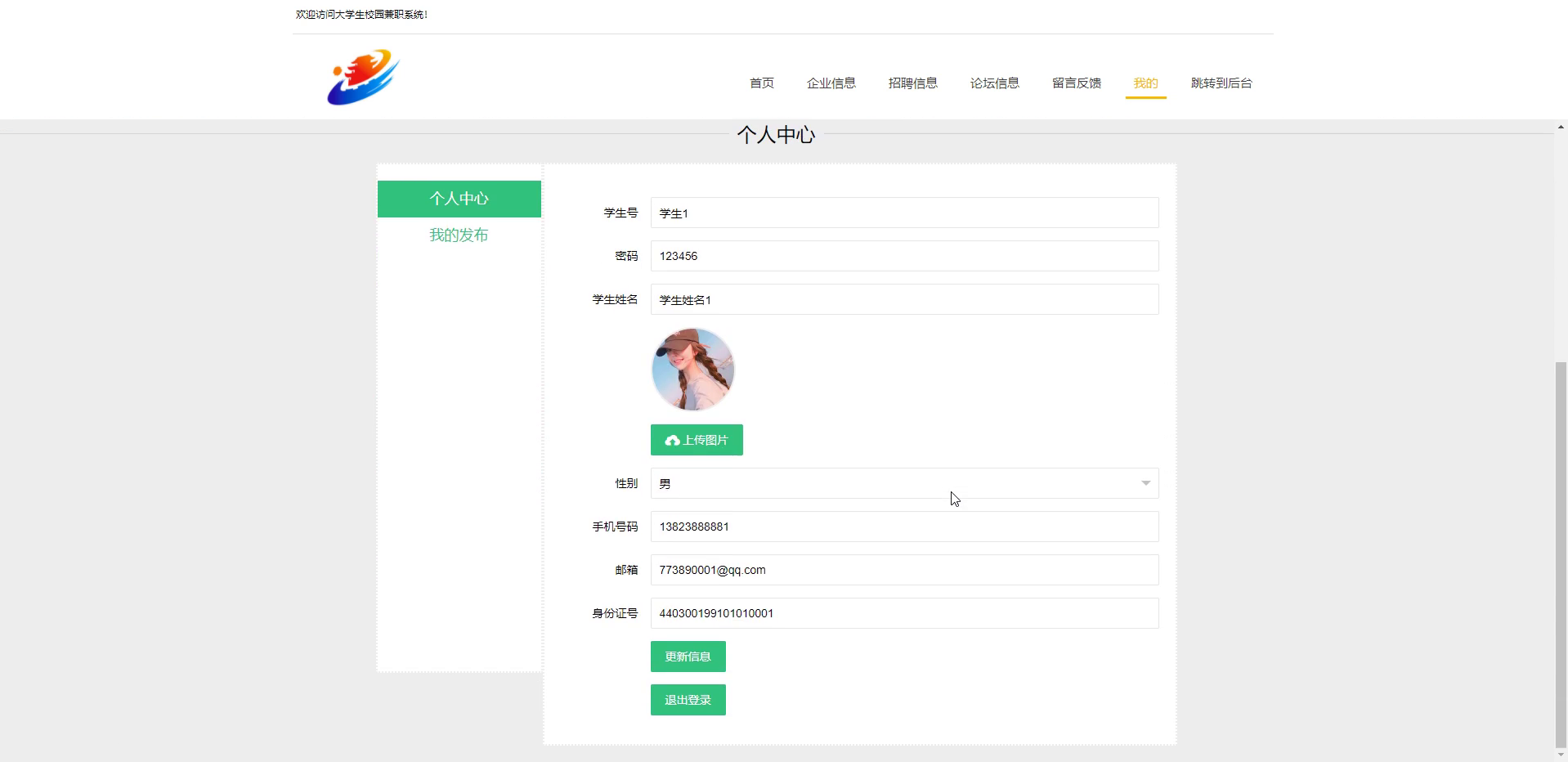Click the 密码 input field
Viewport: 1568px width, 762px height.
coord(904,256)
